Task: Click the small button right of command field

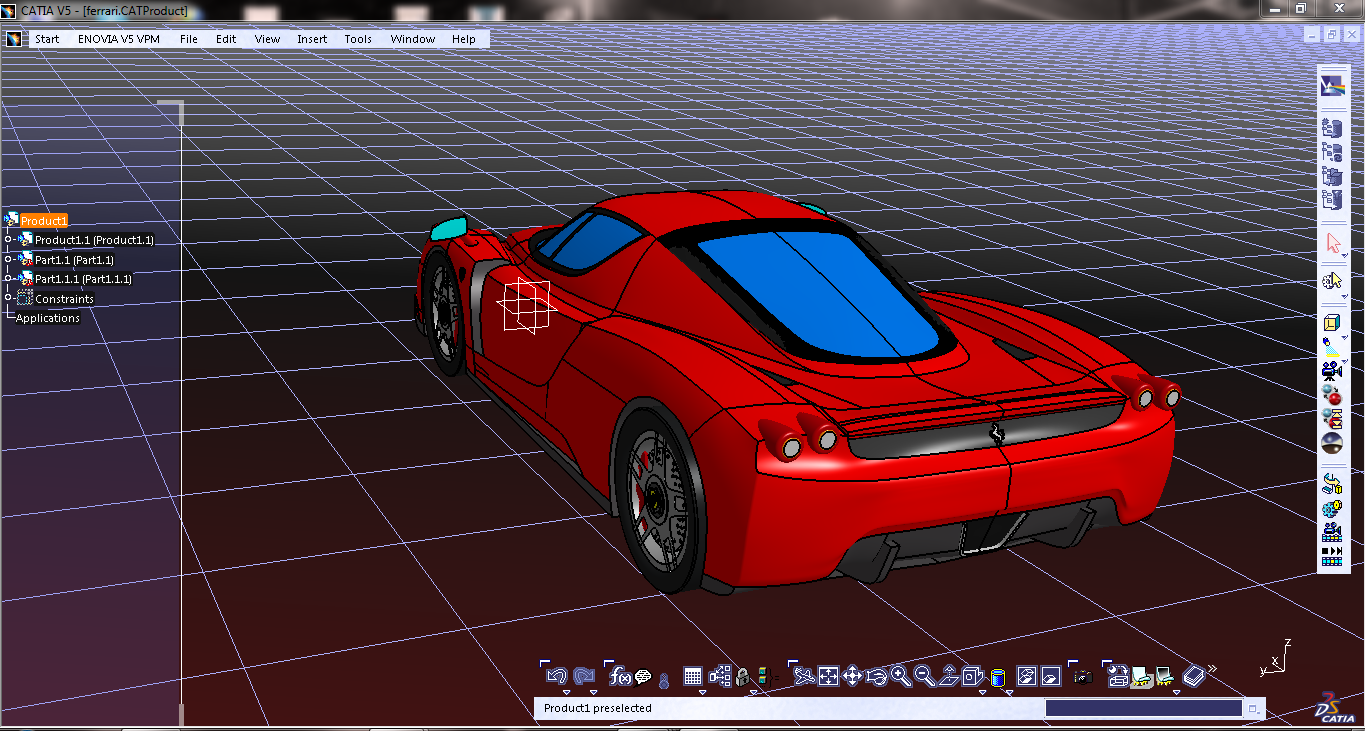Action: coord(1252,708)
